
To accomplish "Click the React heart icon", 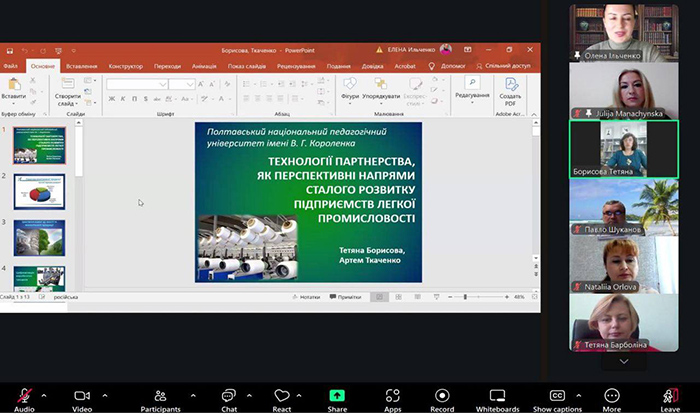I will point(282,396).
